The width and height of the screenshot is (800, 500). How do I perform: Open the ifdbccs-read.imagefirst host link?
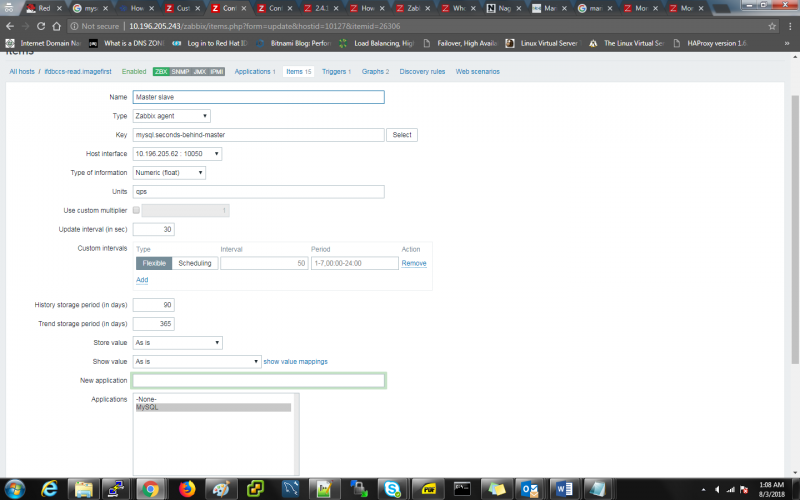click(78, 71)
